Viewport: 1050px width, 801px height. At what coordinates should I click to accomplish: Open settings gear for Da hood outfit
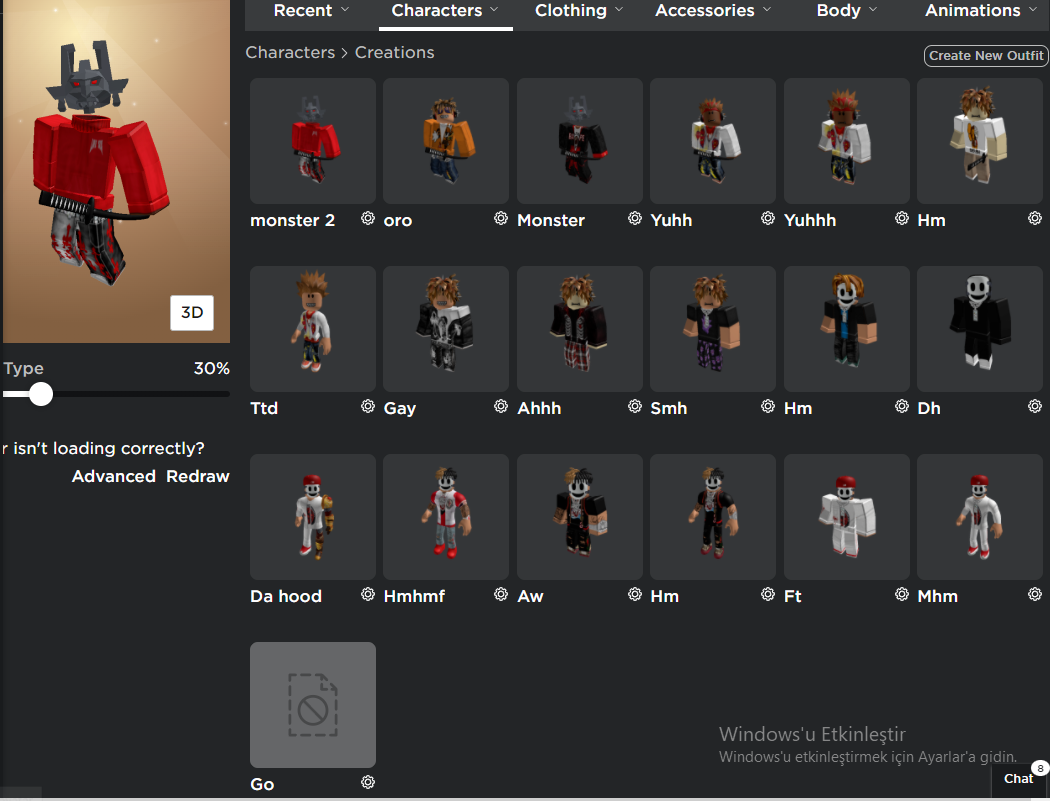point(368,595)
